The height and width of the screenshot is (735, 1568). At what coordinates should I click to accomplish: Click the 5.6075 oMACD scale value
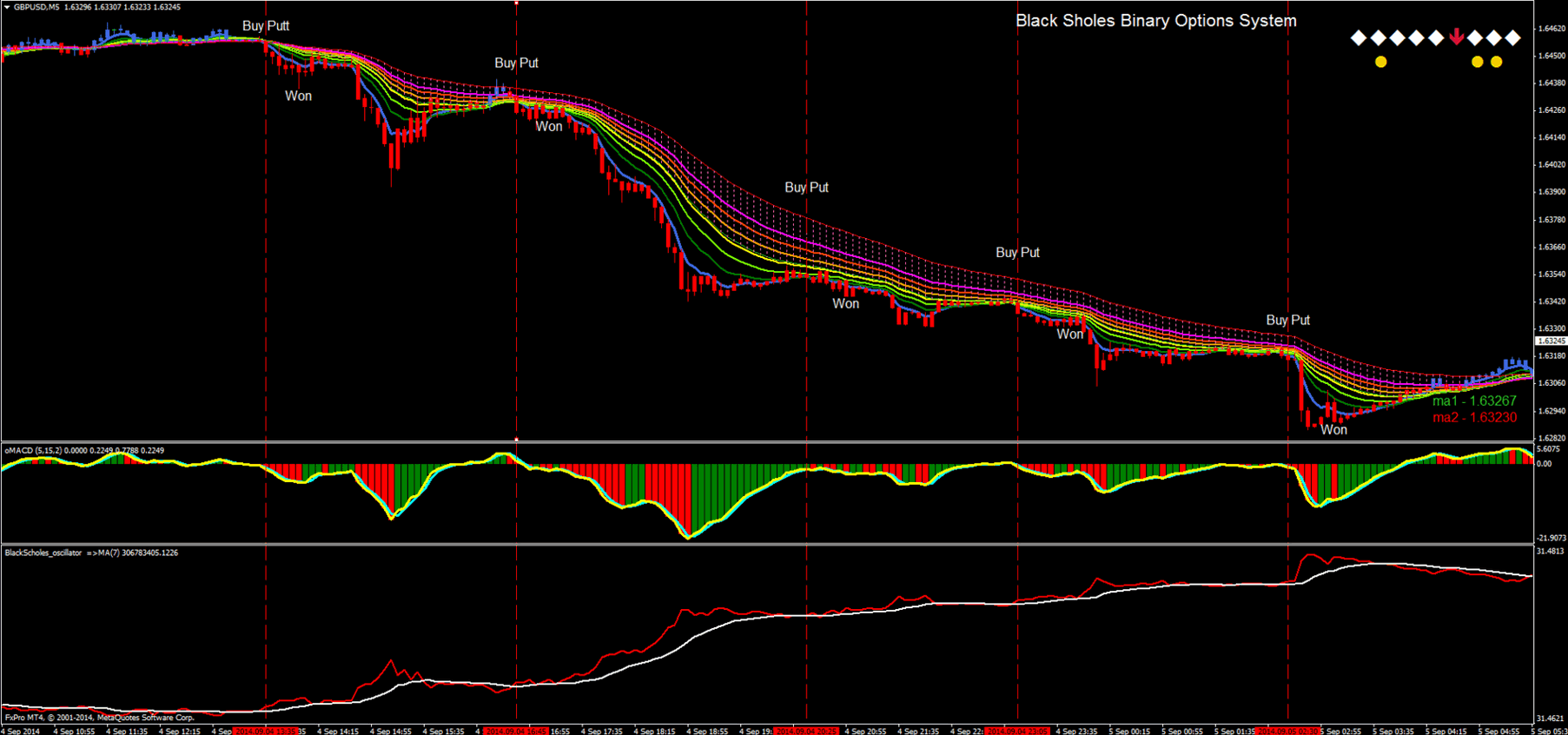tap(1549, 449)
